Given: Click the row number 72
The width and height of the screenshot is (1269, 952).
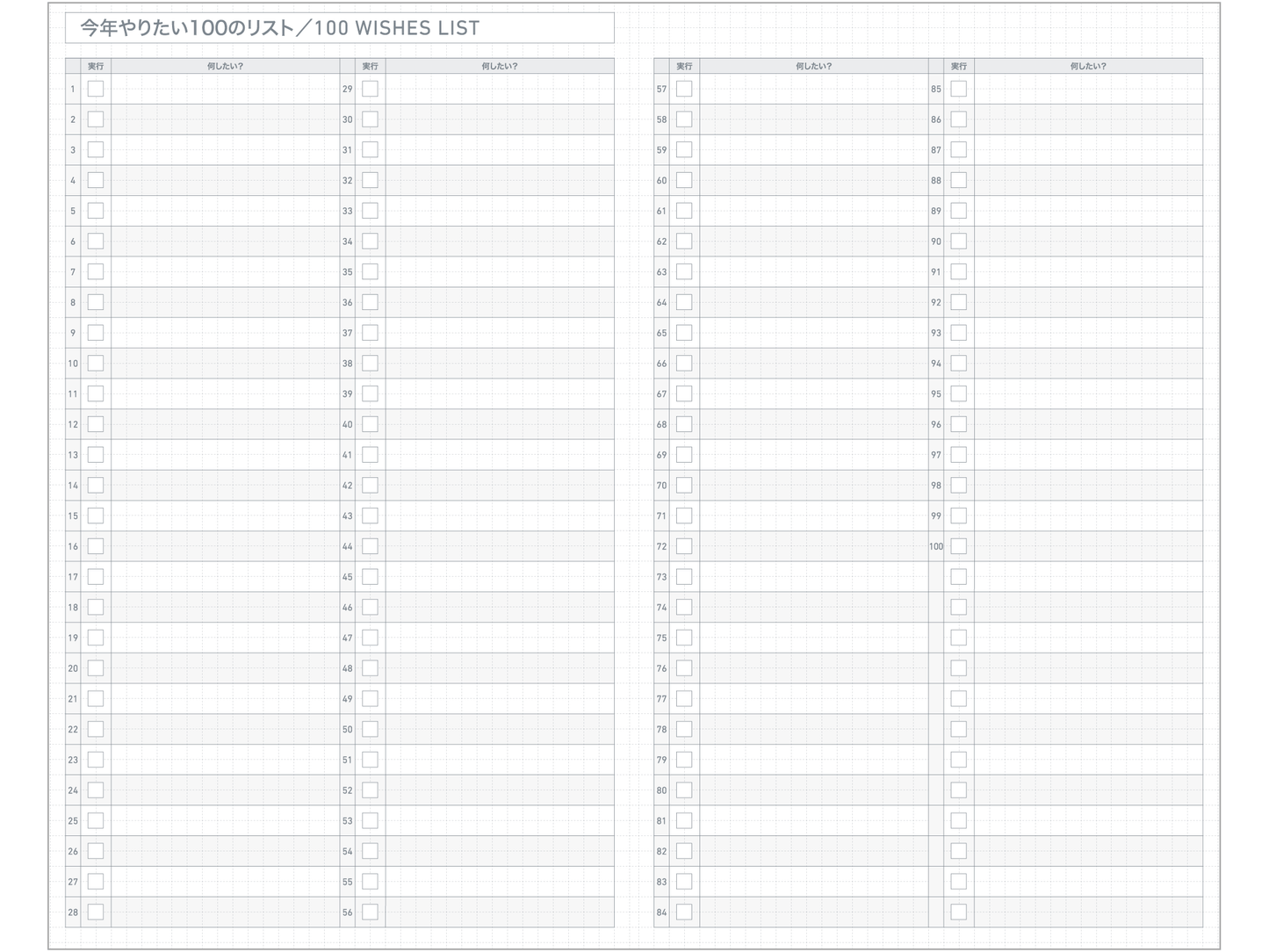Looking at the screenshot, I should click(x=661, y=546).
